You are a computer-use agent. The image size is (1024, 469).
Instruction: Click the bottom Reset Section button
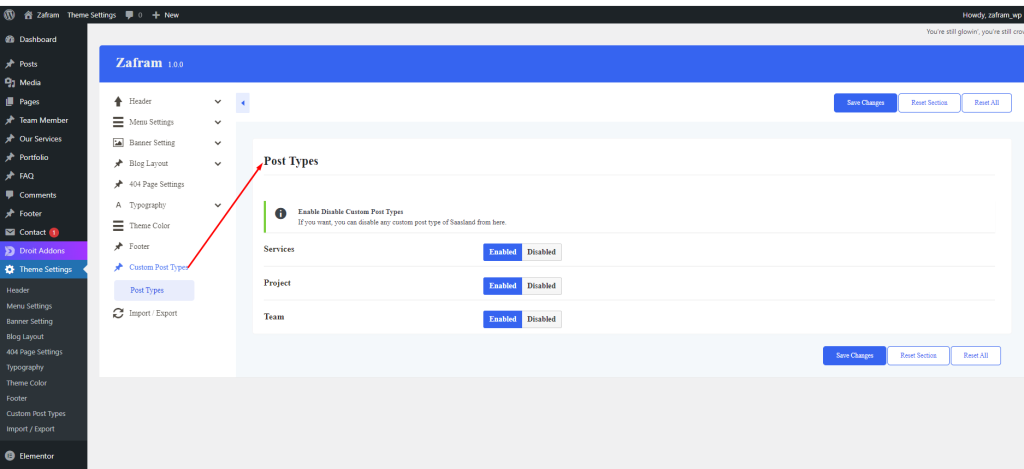[x=918, y=355]
